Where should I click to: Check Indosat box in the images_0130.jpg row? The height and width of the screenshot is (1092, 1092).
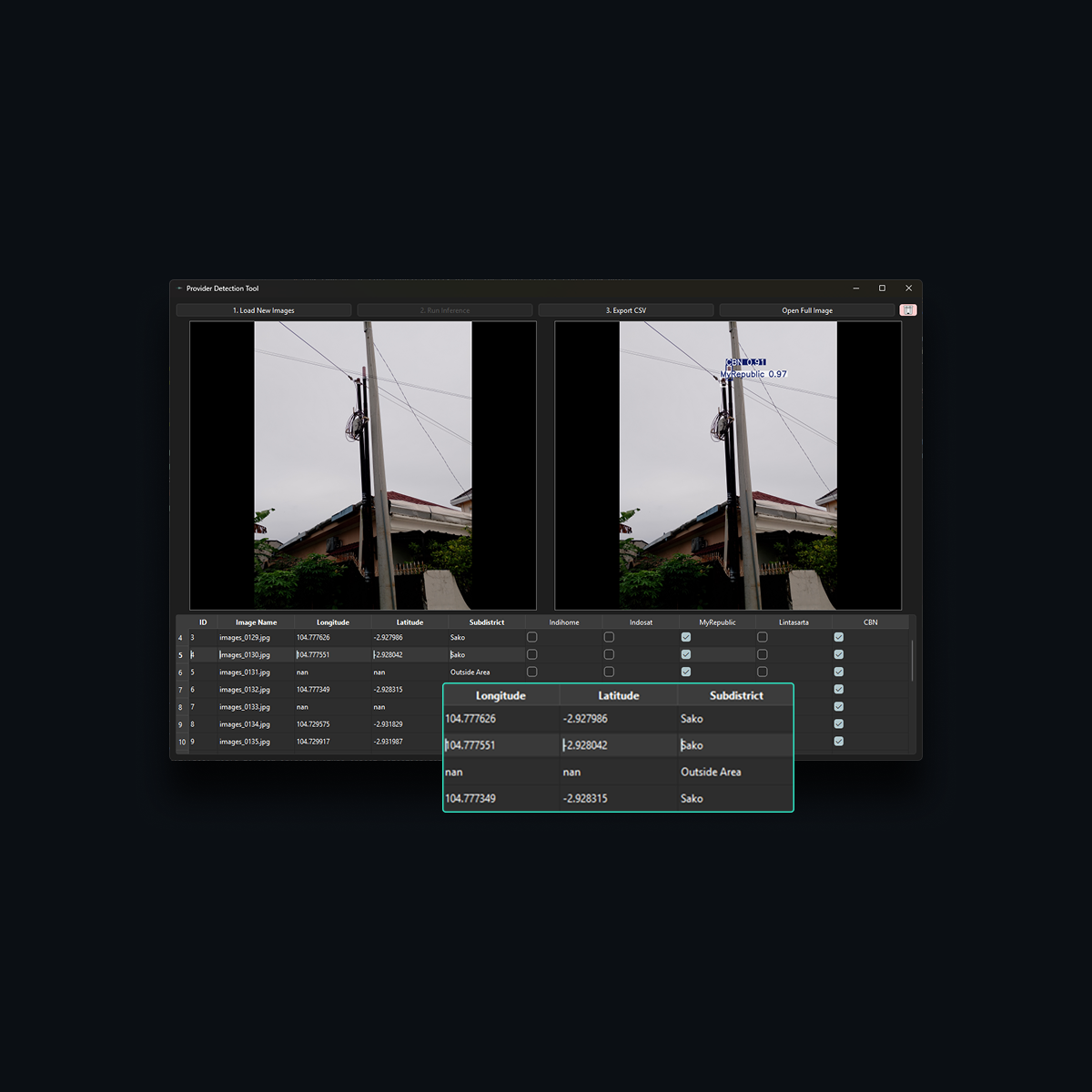pyautogui.click(x=609, y=654)
